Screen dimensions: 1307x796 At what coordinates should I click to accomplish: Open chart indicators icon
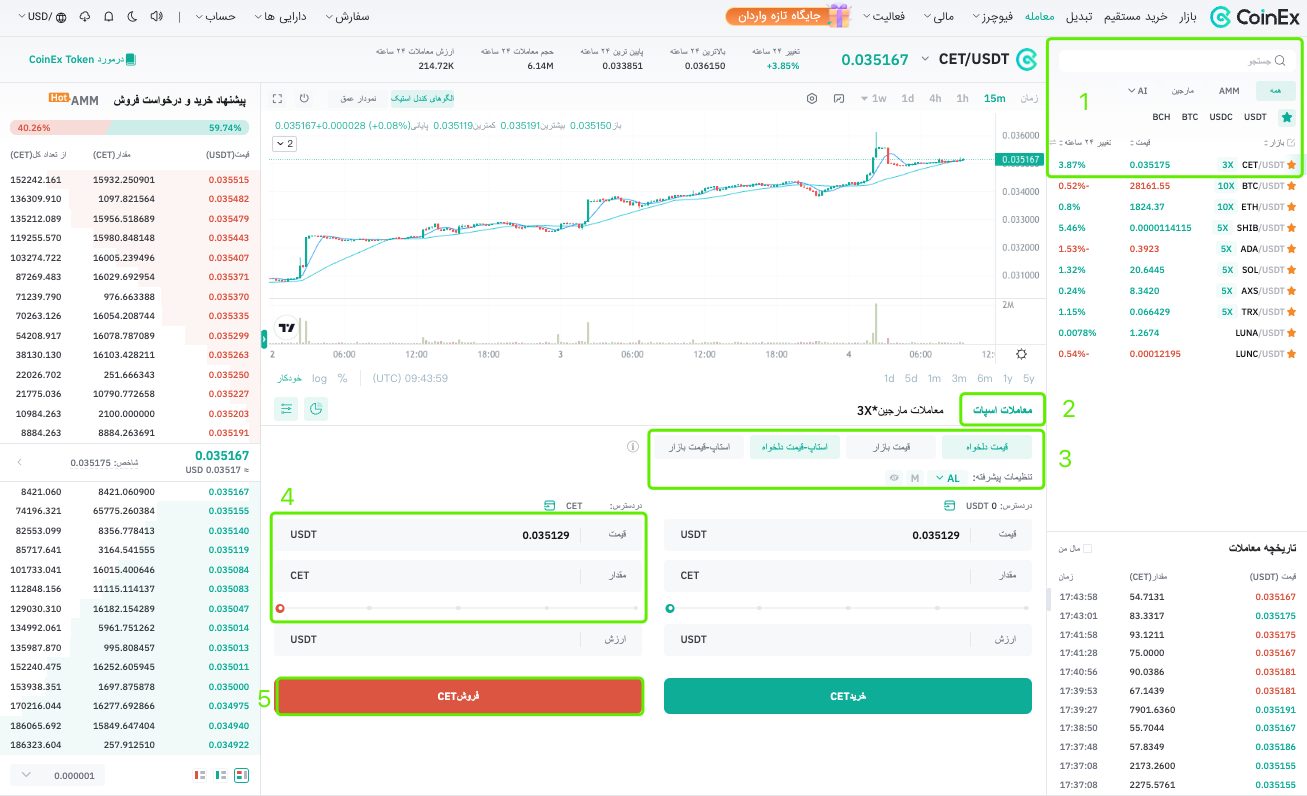838,98
